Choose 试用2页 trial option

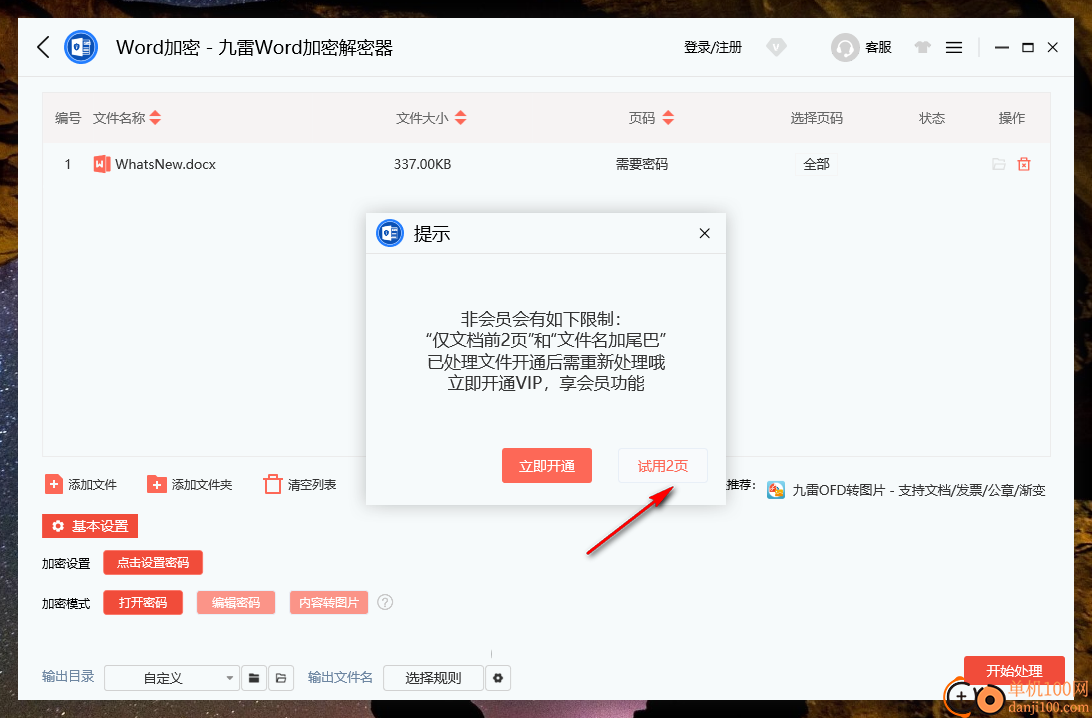click(x=663, y=466)
